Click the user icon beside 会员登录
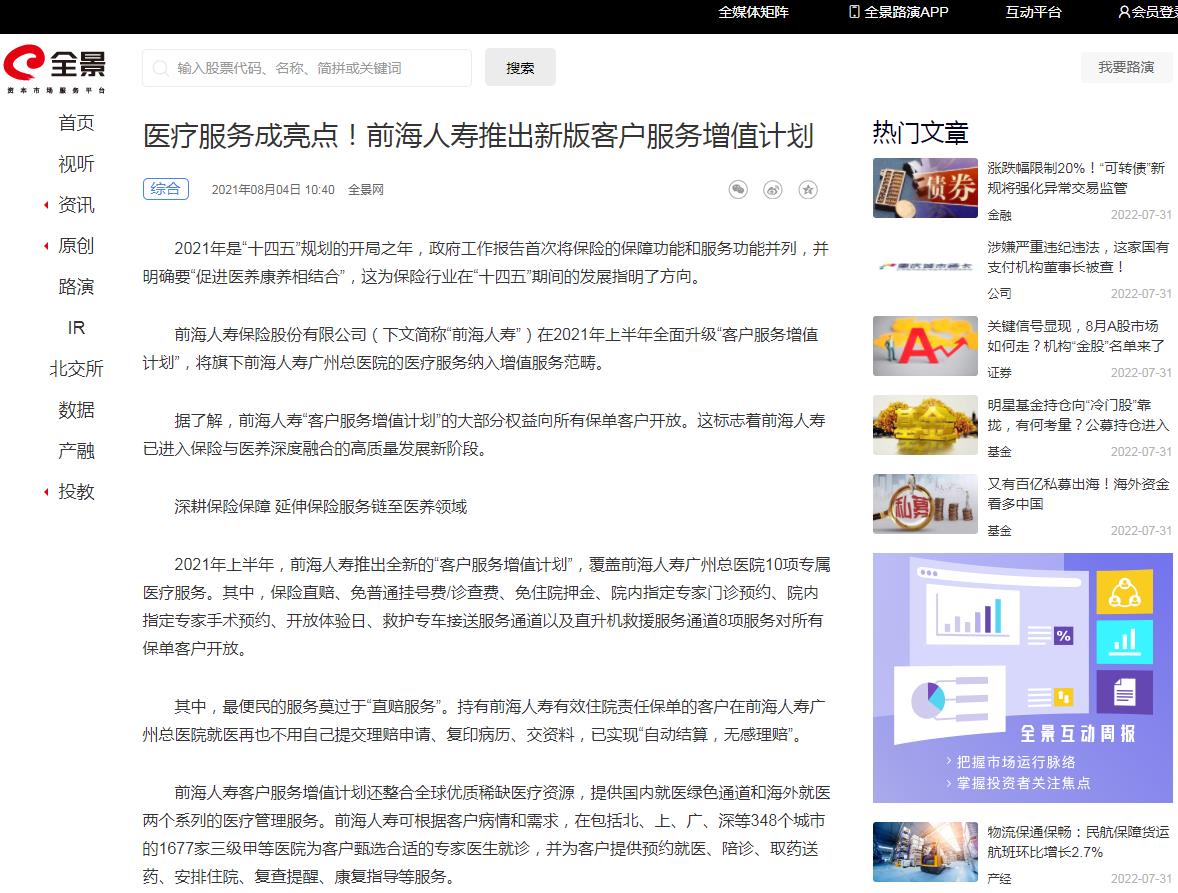The width and height of the screenshot is (1178, 893). [x=1124, y=11]
